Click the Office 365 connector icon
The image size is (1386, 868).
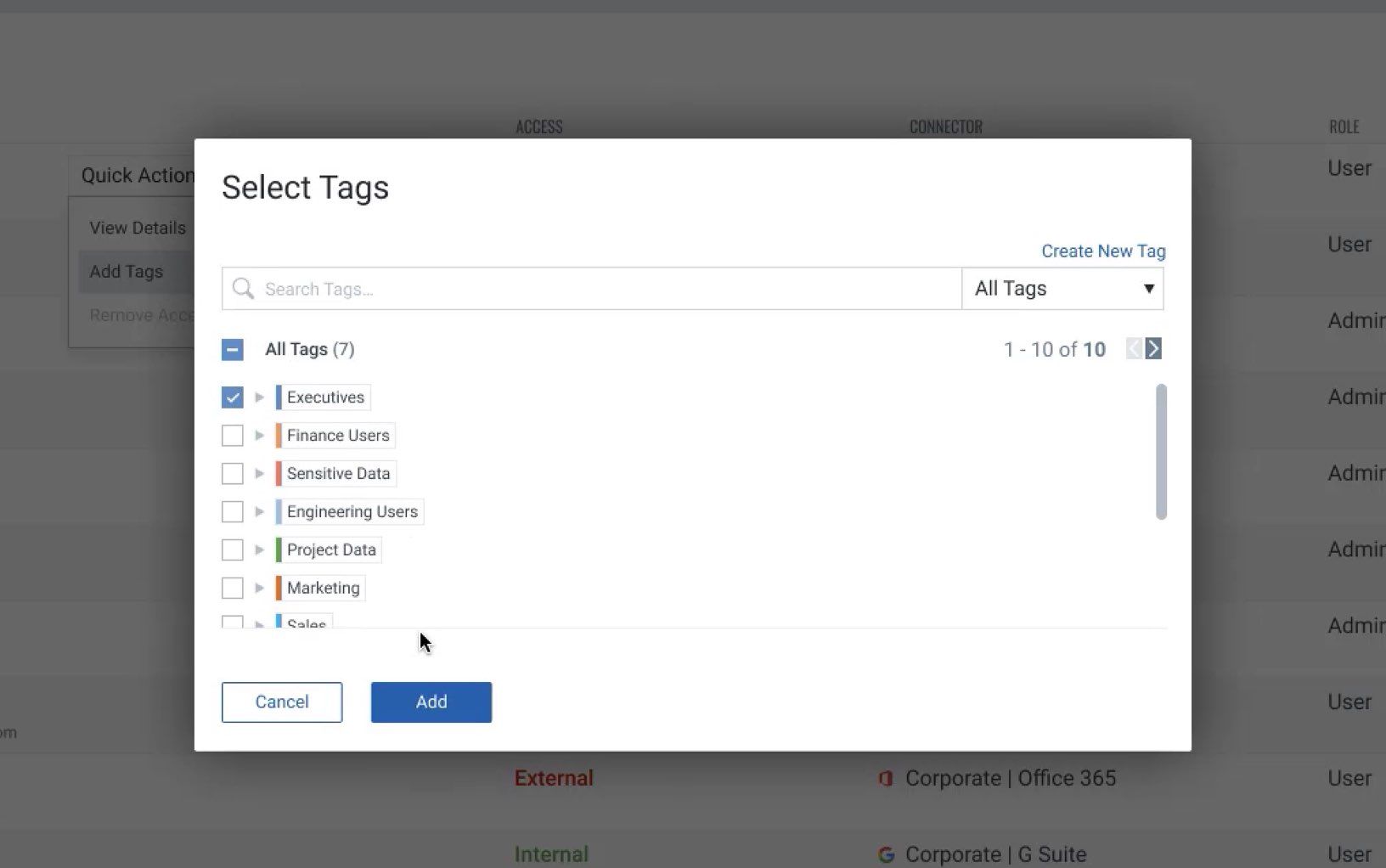point(886,777)
